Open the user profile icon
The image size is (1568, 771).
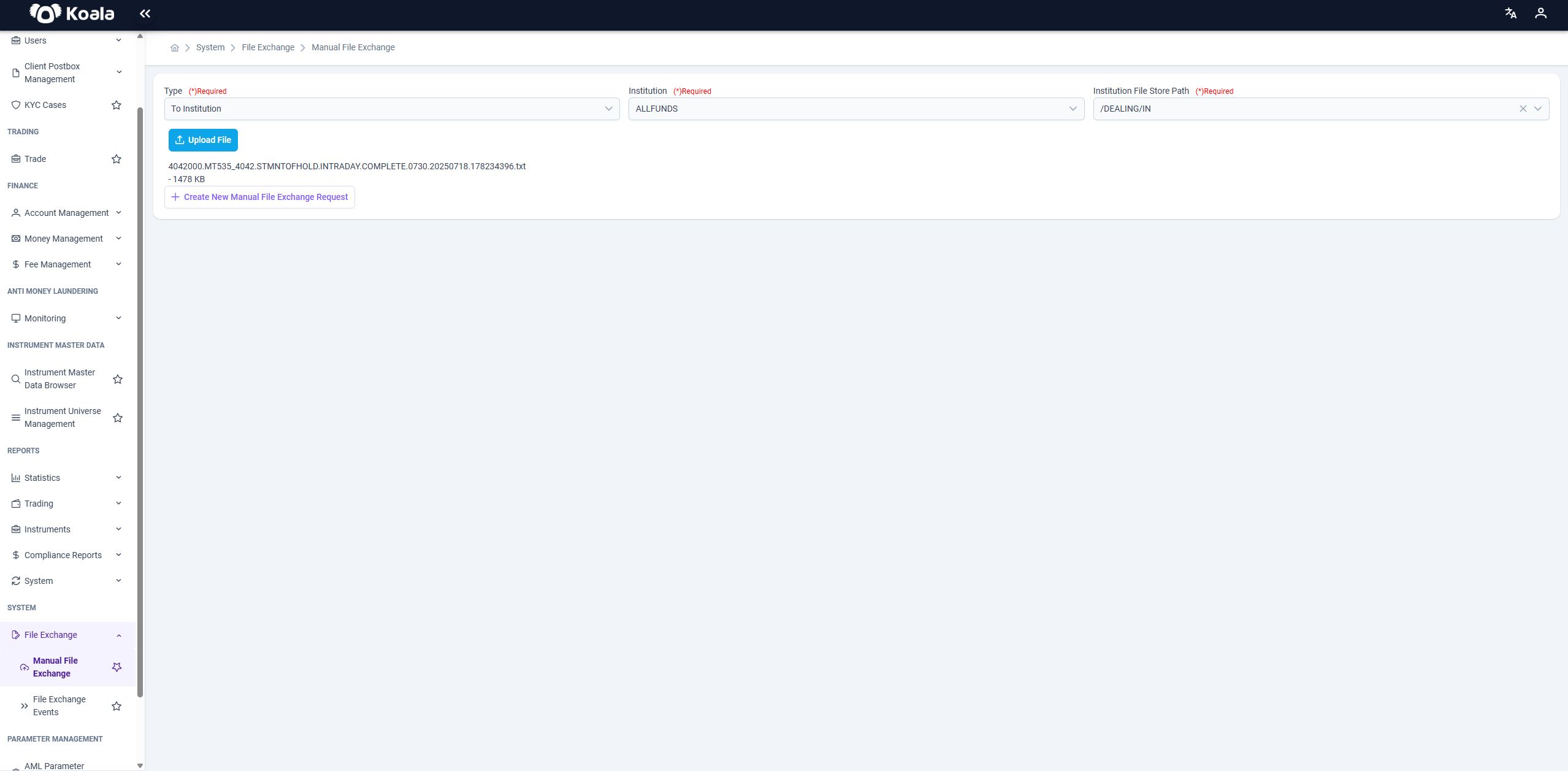[1540, 13]
